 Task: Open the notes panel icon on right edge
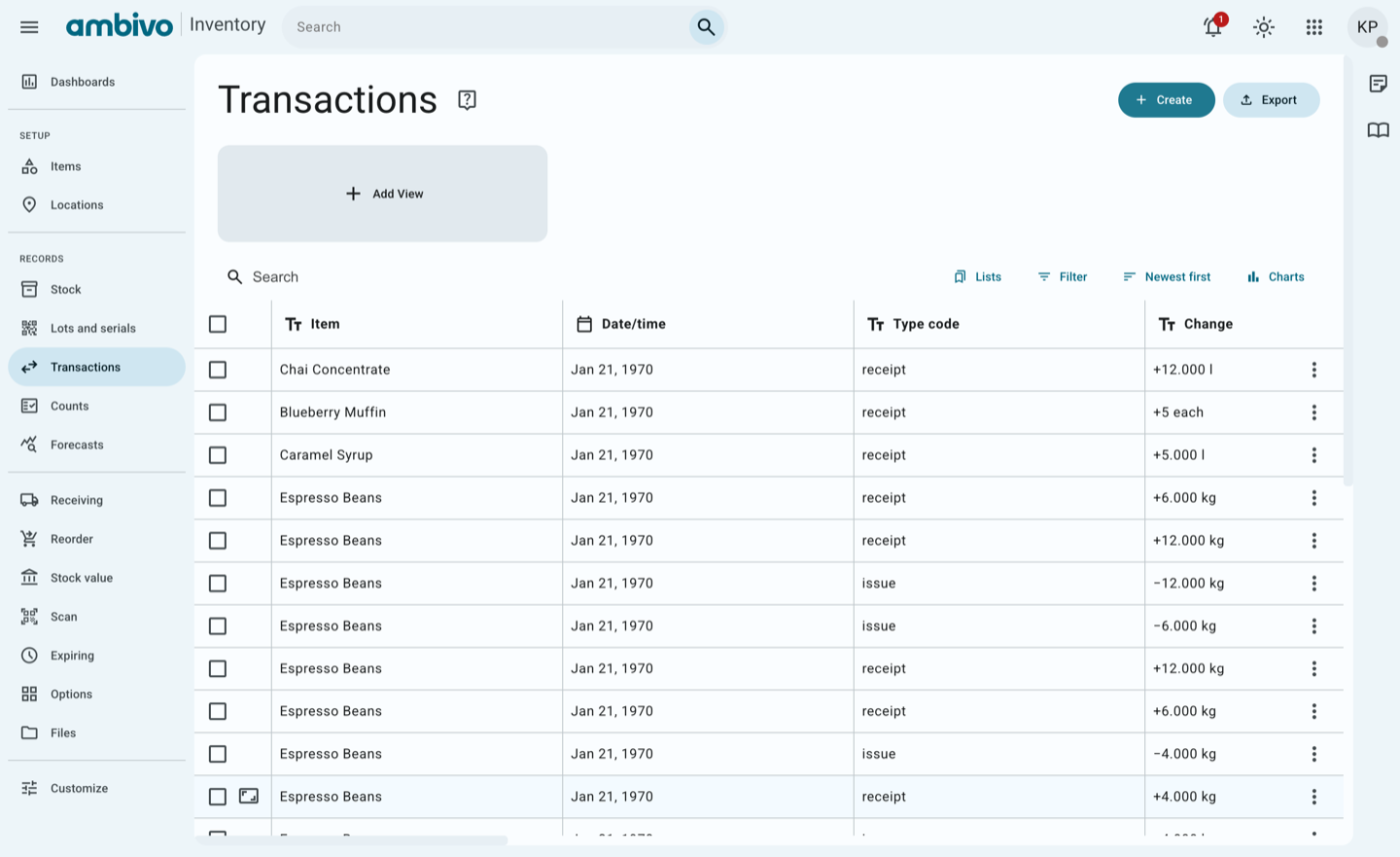coord(1378,84)
